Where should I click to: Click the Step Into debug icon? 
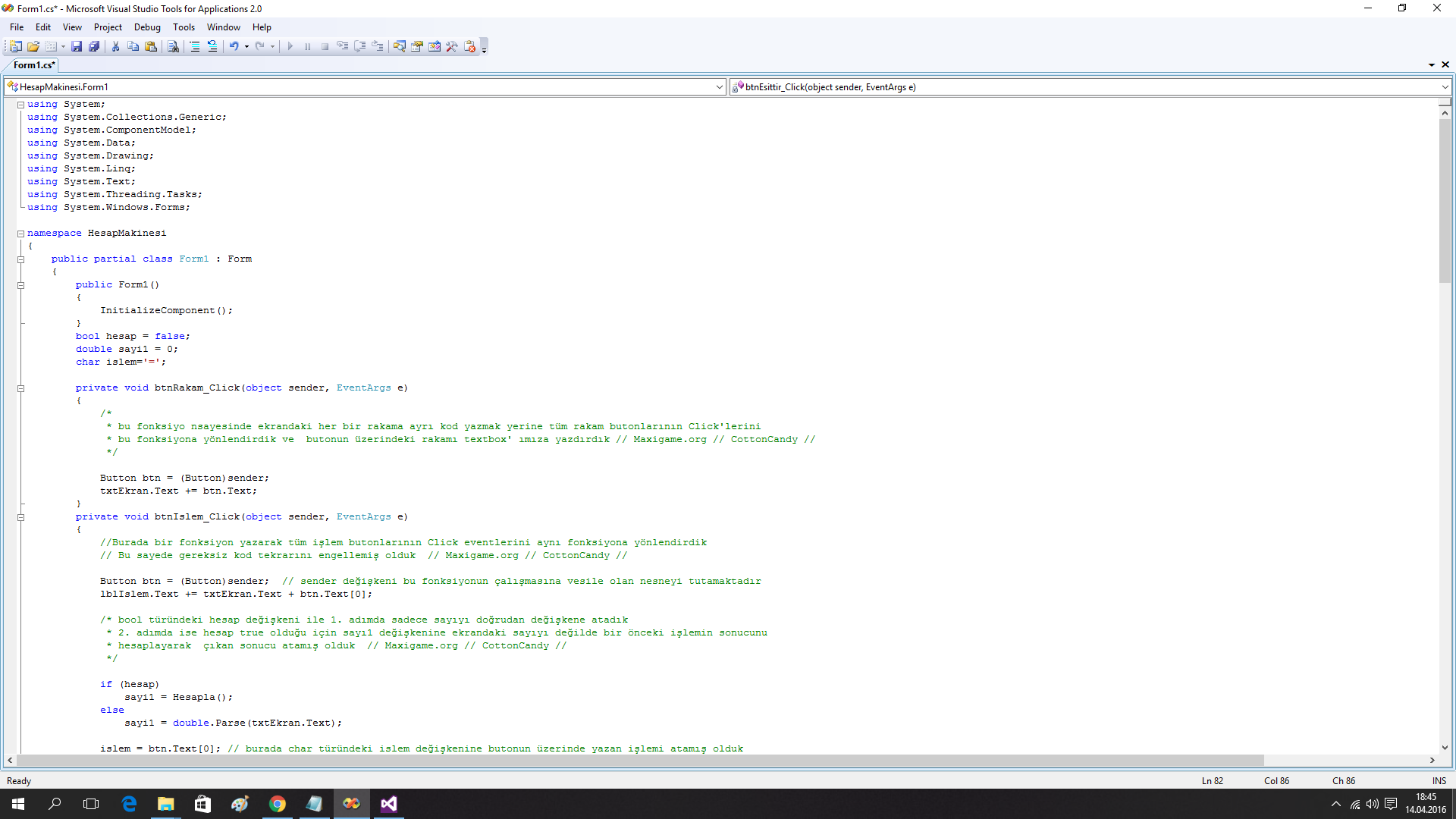click(343, 46)
